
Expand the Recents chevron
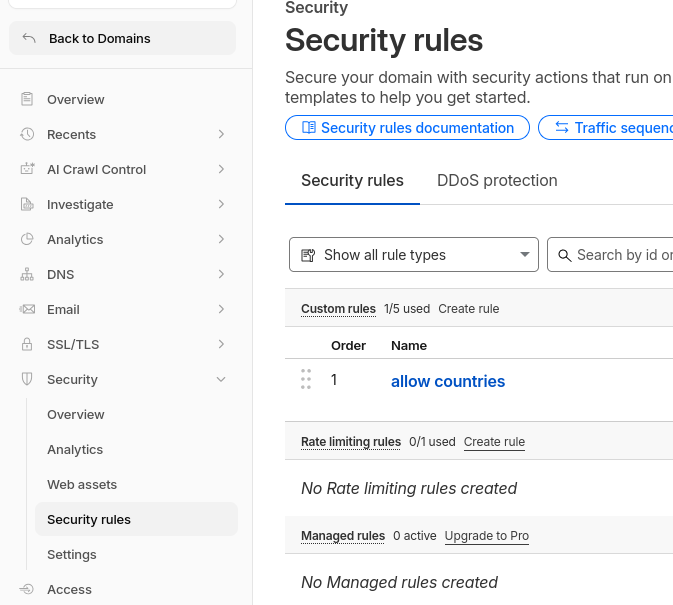click(221, 134)
